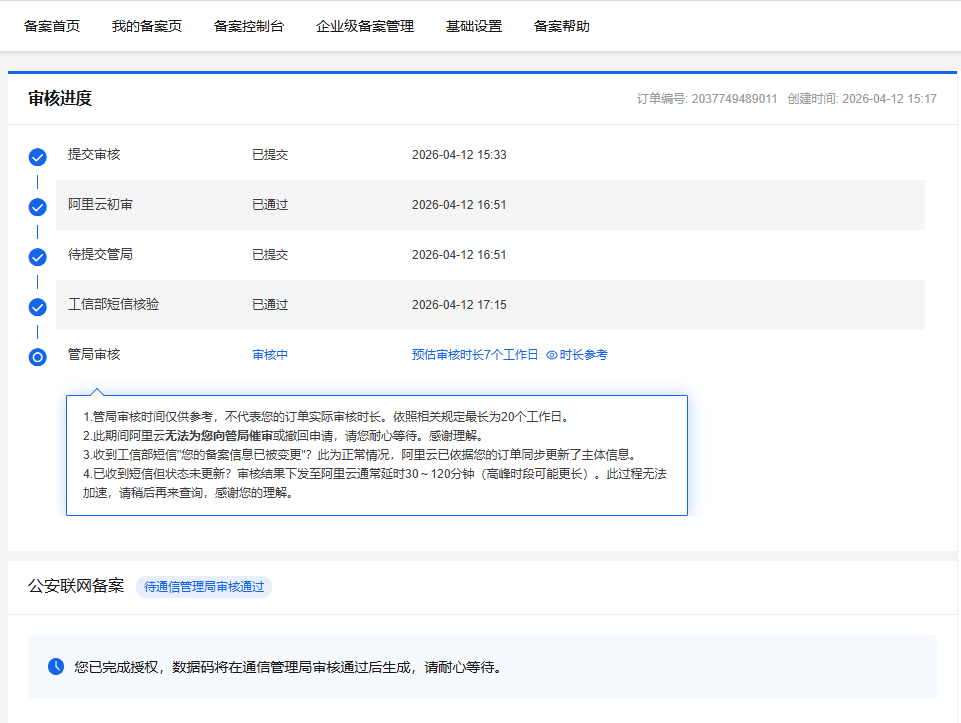Open 备案帮助 in the top menu
This screenshot has width=961, height=723.
562,26
